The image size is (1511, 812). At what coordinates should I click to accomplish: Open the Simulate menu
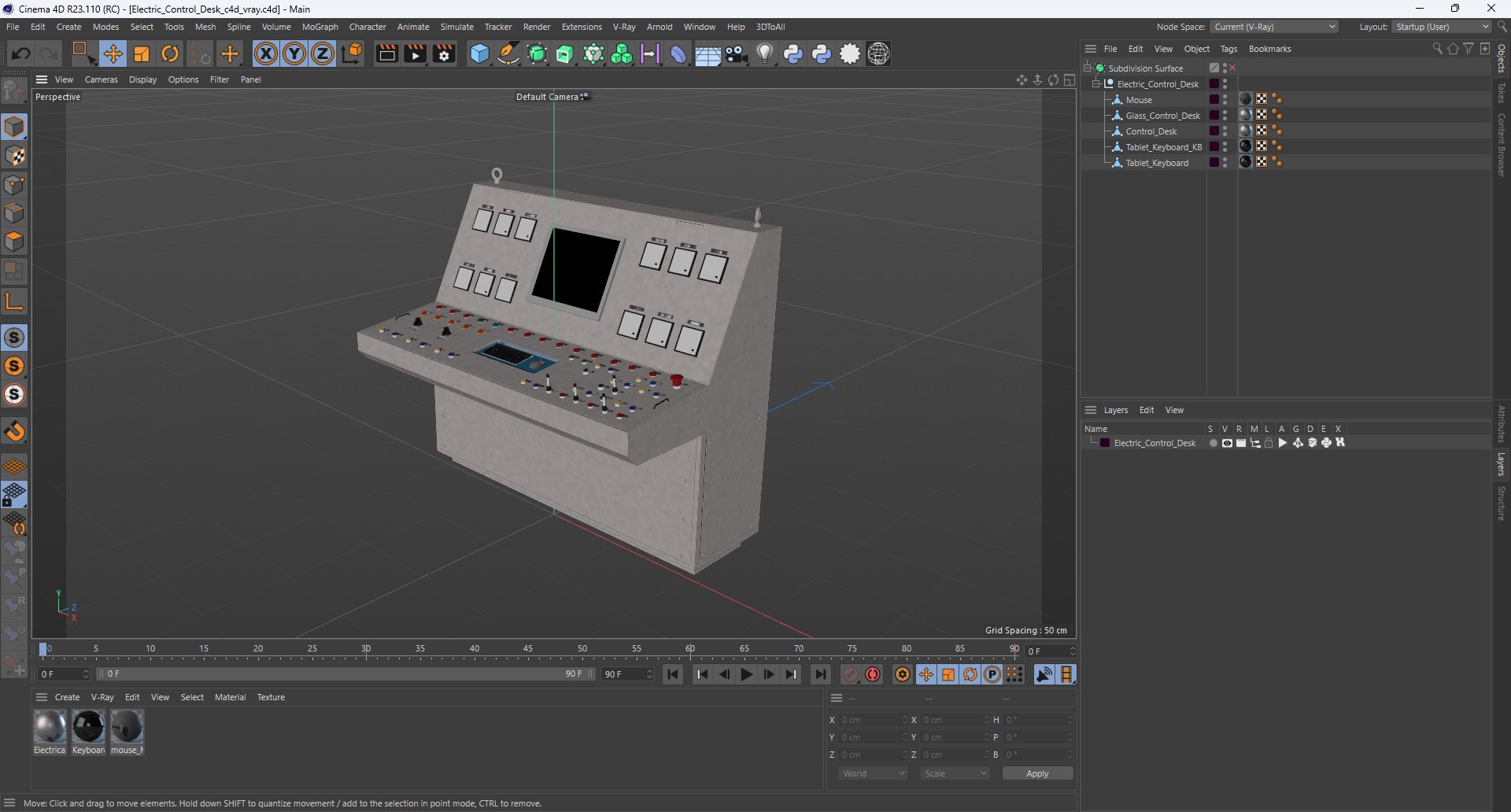point(456,27)
